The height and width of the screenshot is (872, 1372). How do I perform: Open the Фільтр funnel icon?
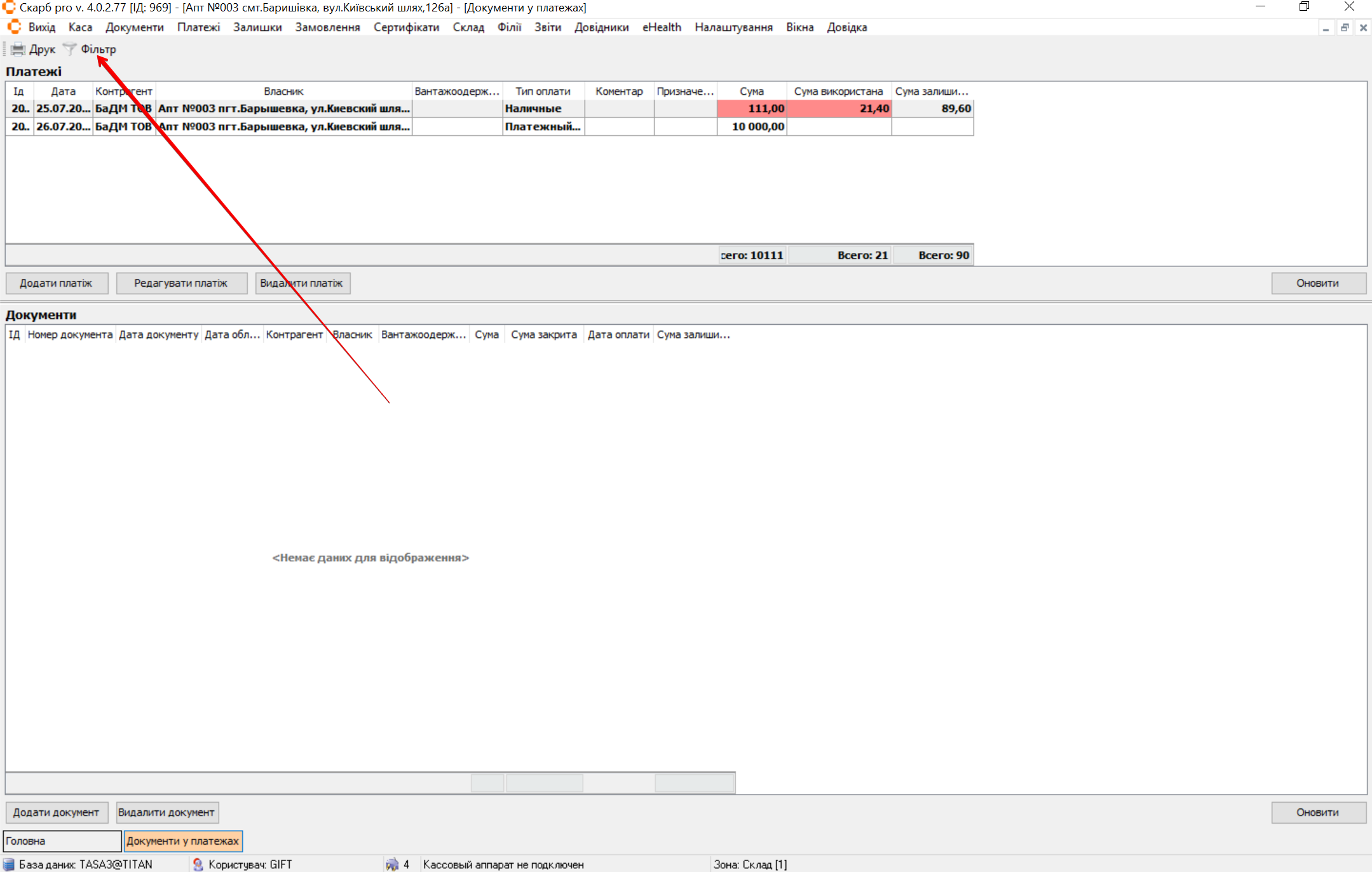coord(70,50)
